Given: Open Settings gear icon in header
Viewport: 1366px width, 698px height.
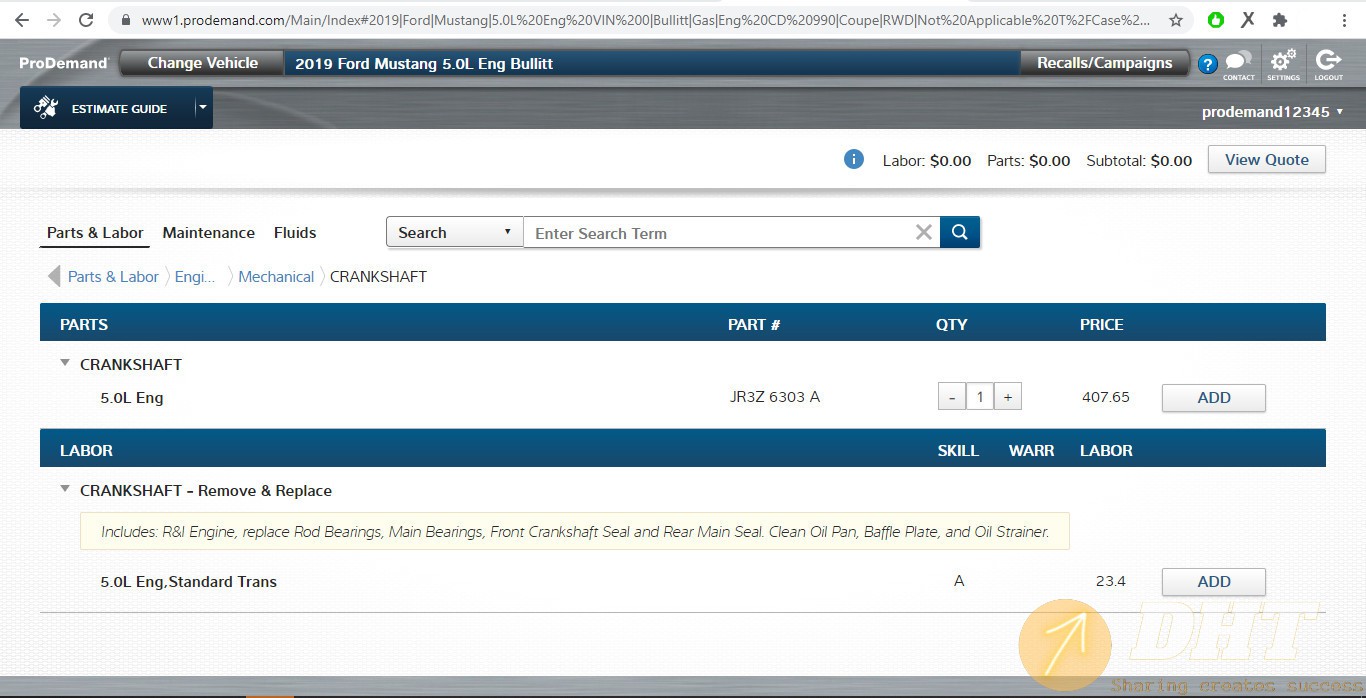Looking at the screenshot, I should [1283, 62].
